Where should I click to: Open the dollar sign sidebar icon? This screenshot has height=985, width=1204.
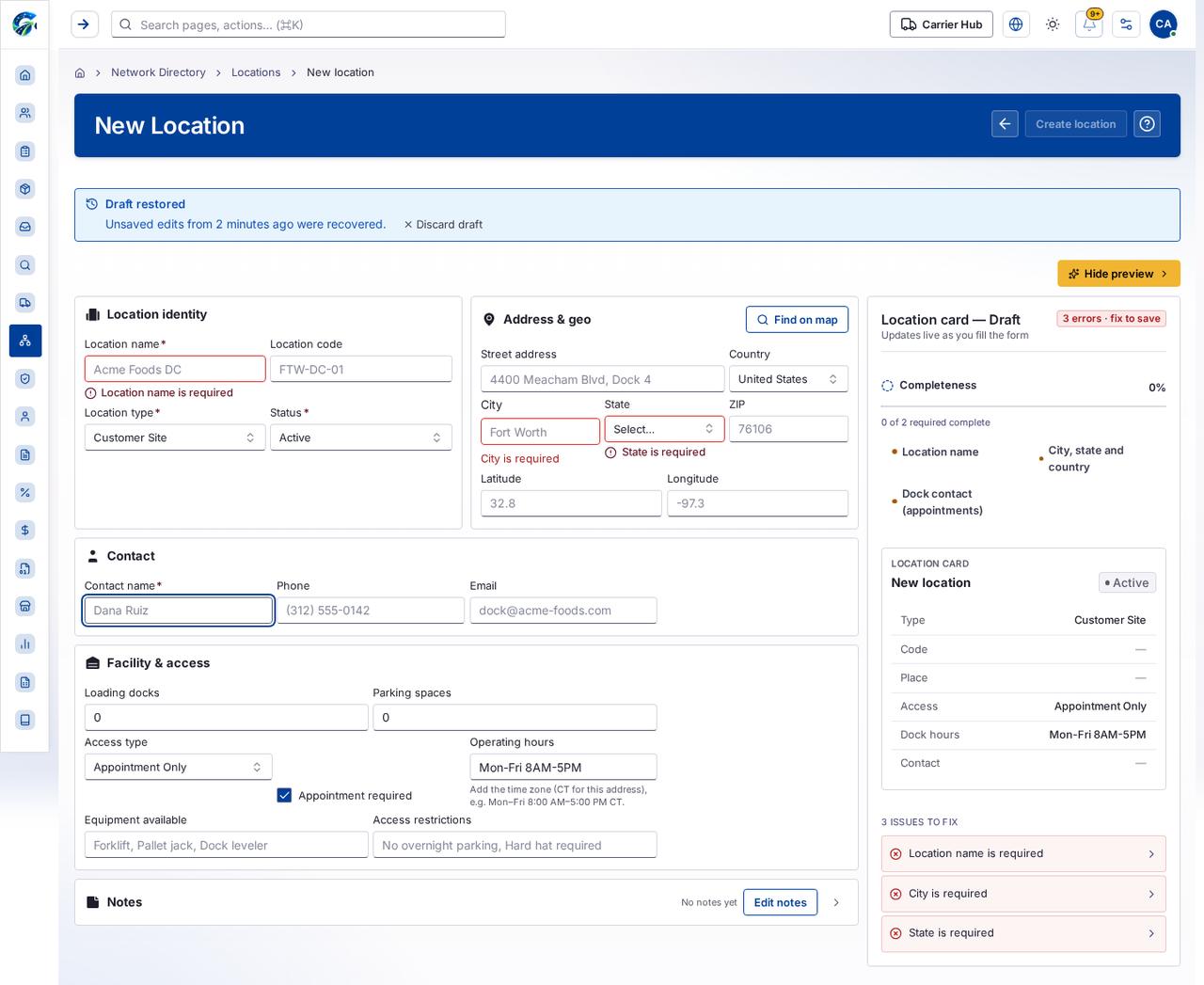[25, 531]
